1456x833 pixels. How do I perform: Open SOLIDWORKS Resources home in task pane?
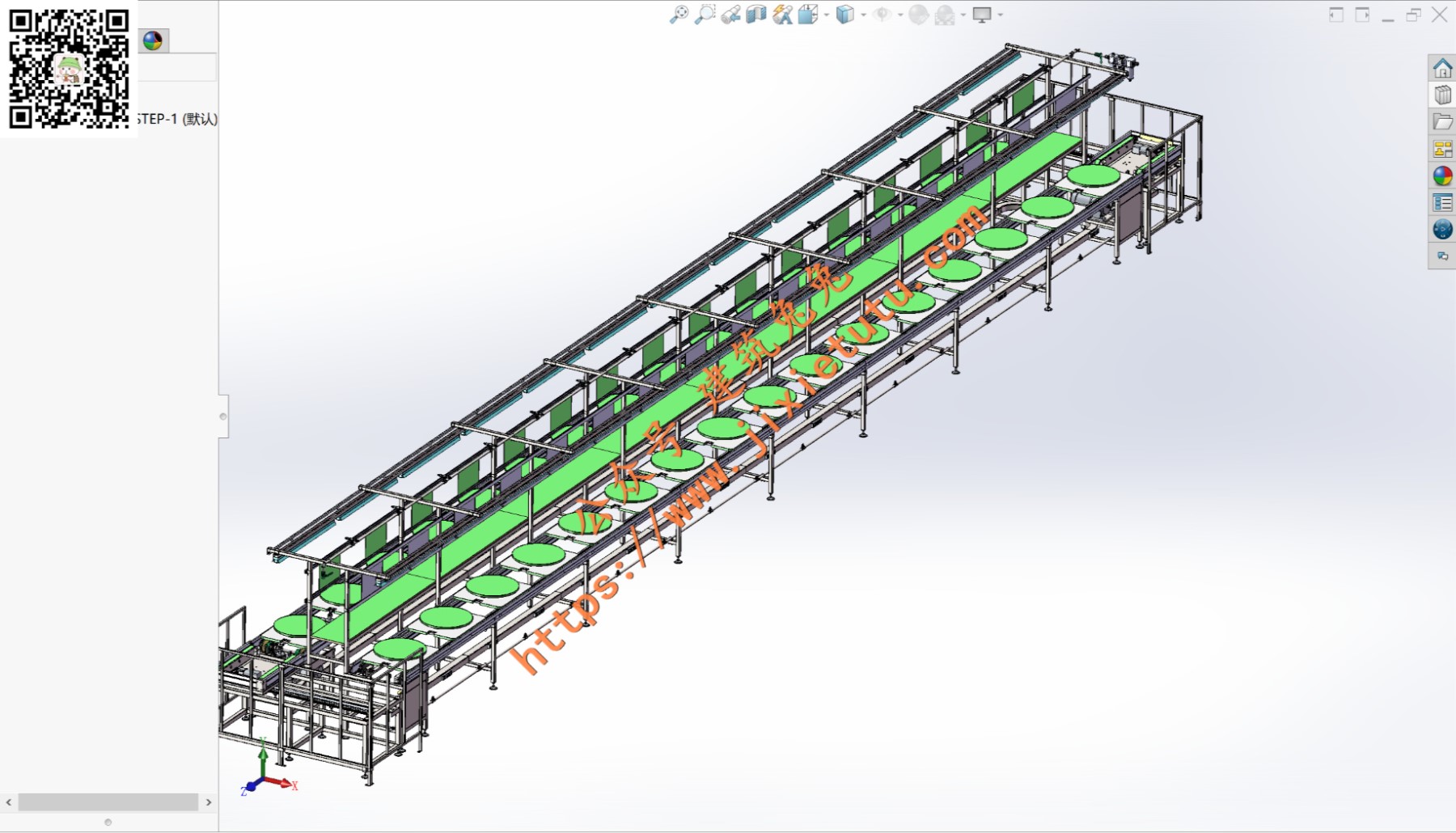point(1442,68)
